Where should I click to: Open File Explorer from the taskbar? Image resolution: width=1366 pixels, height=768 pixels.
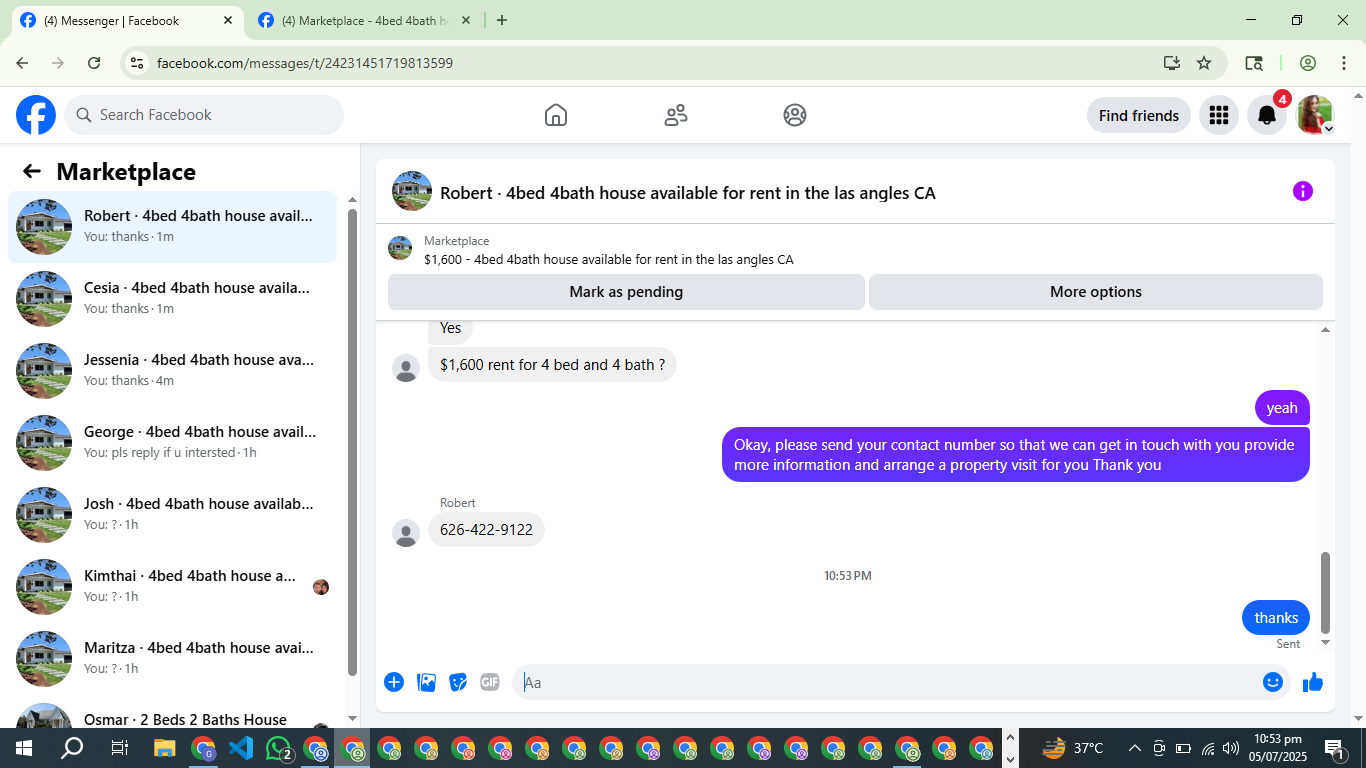click(x=165, y=748)
